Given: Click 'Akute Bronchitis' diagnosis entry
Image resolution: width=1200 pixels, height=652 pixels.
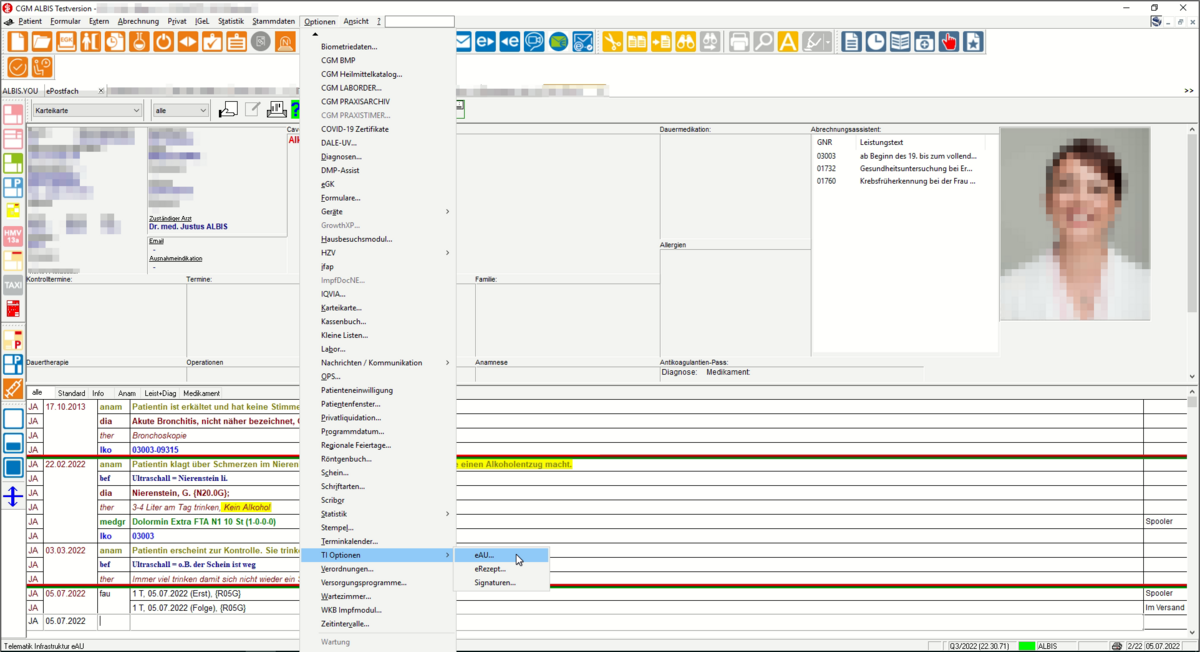Looking at the screenshot, I should click(215, 421).
